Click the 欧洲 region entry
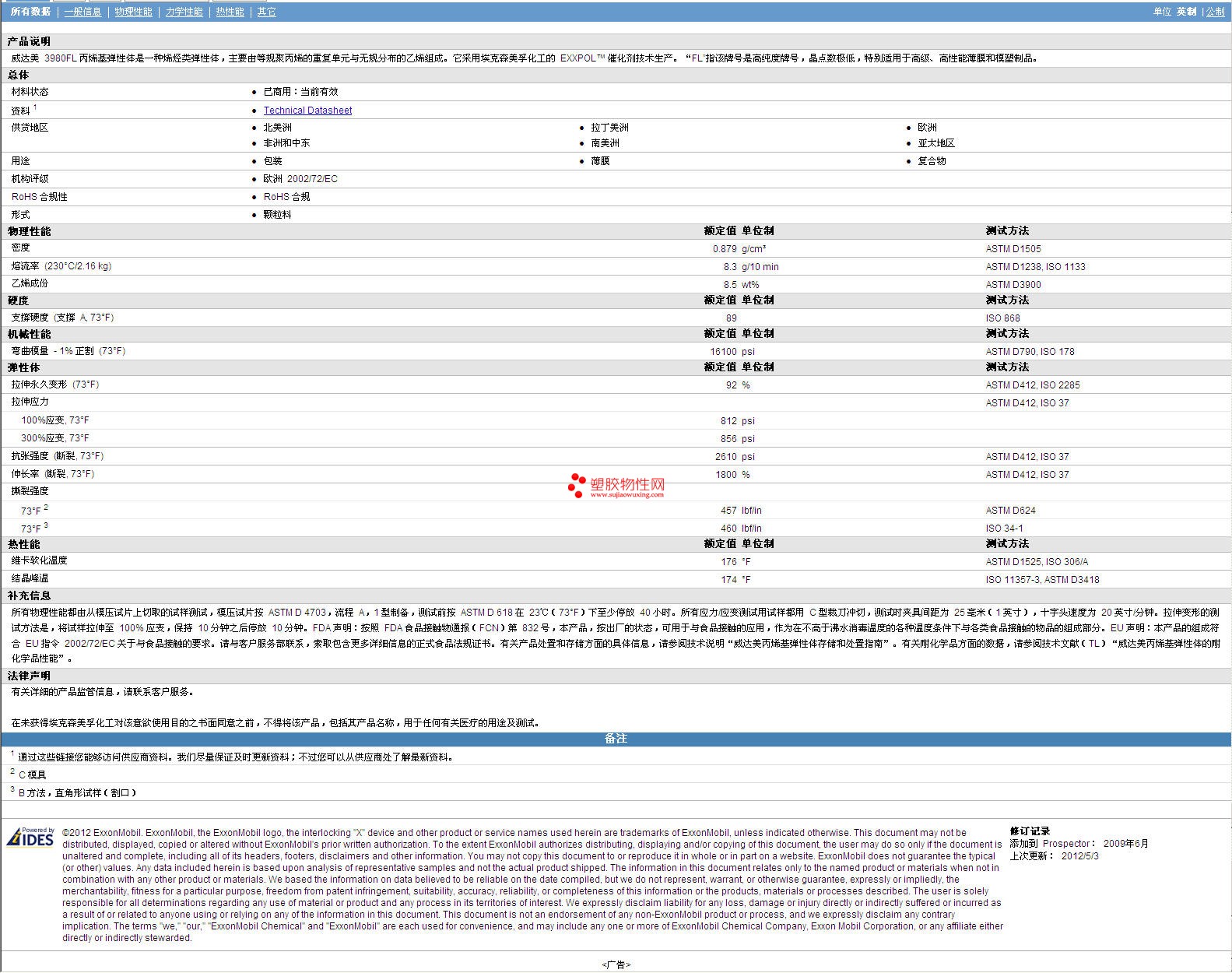The image size is (1232, 973). coord(927,128)
